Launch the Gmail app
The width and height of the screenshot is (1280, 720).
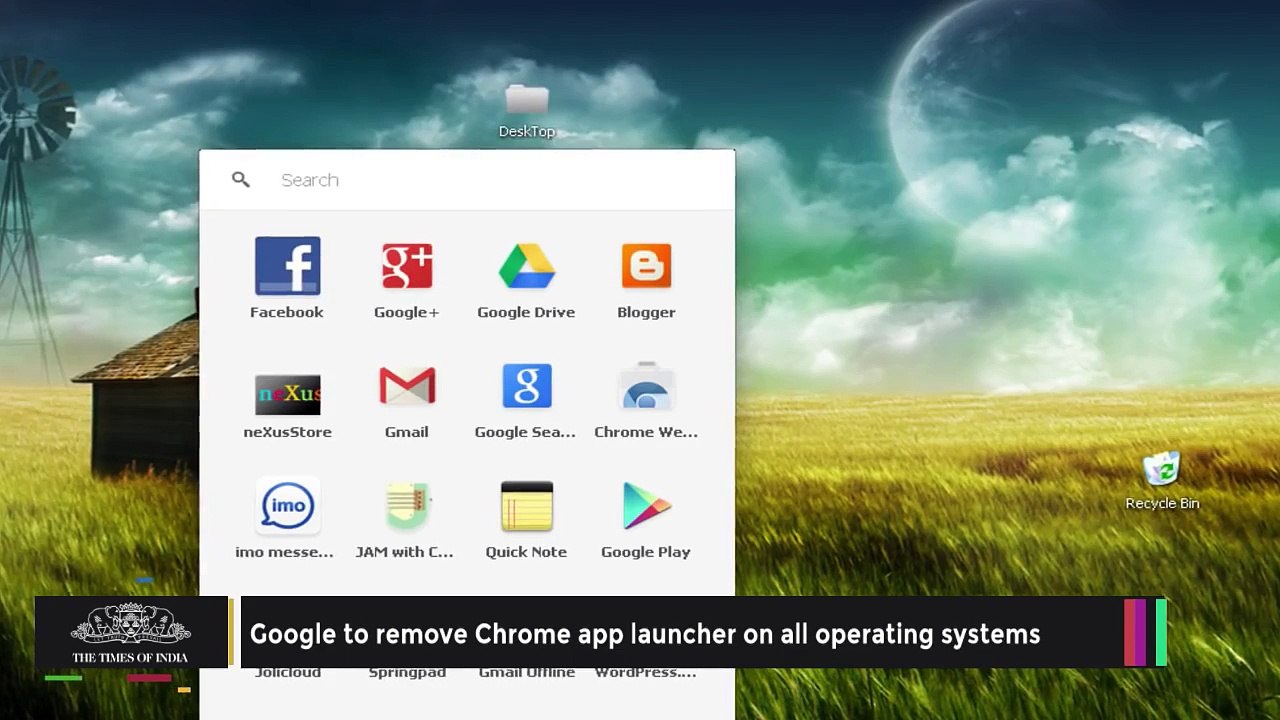[407, 386]
